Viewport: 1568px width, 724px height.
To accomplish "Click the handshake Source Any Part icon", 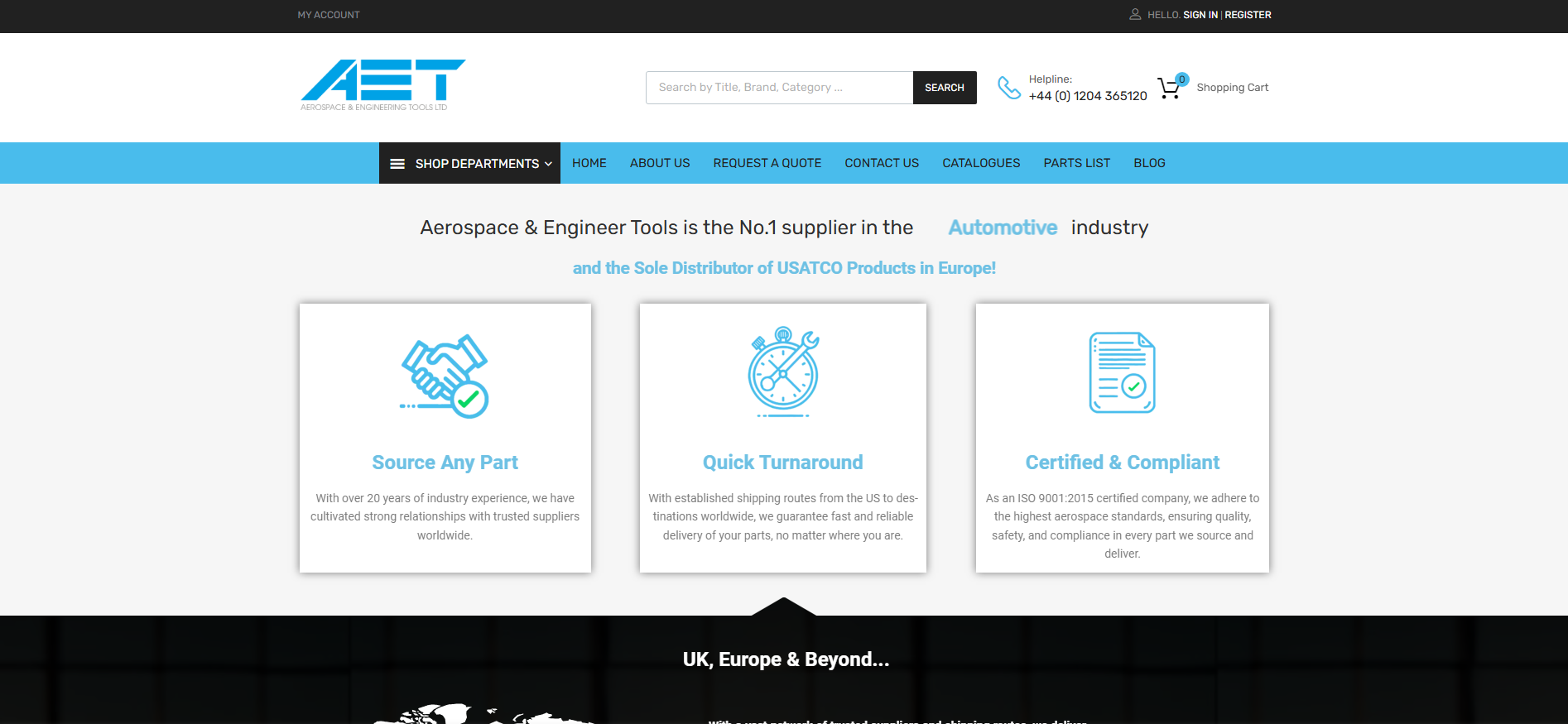I will 445,376.
